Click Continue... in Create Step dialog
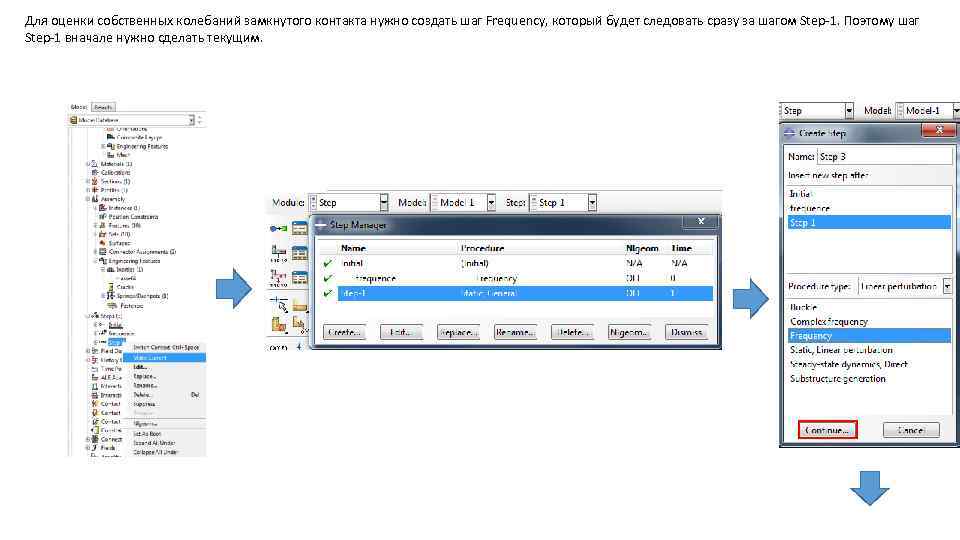This screenshot has height=540, width=960. click(x=827, y=430)
